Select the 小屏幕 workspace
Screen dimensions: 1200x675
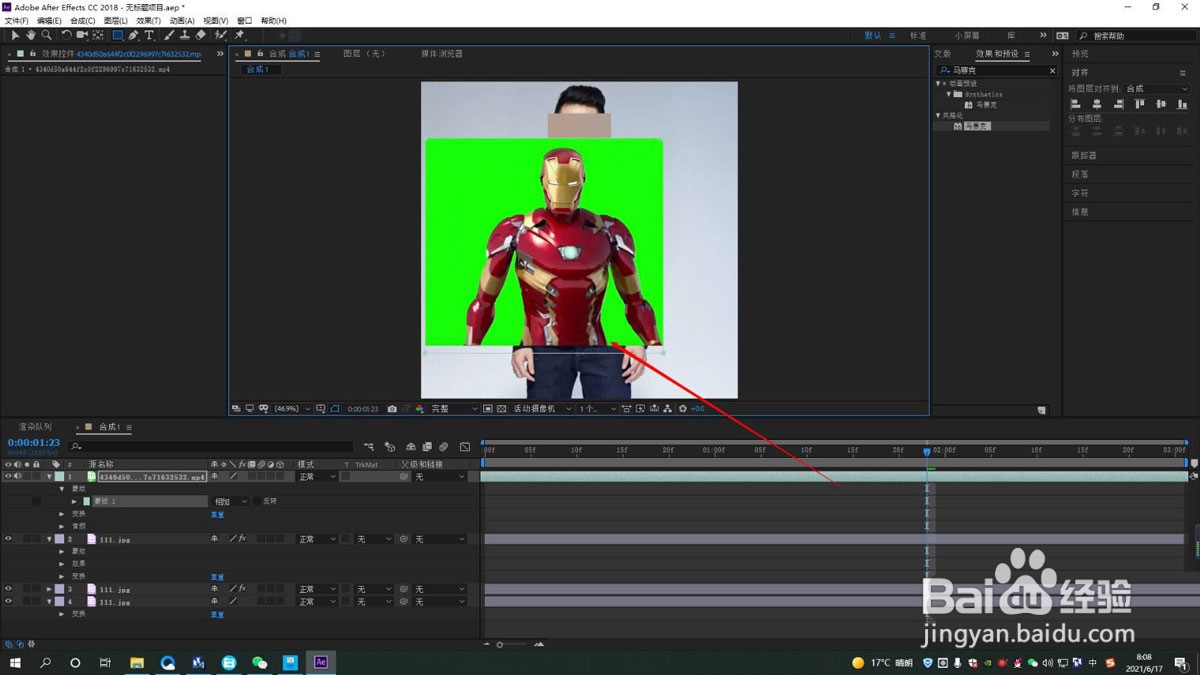tap(967, 36)
